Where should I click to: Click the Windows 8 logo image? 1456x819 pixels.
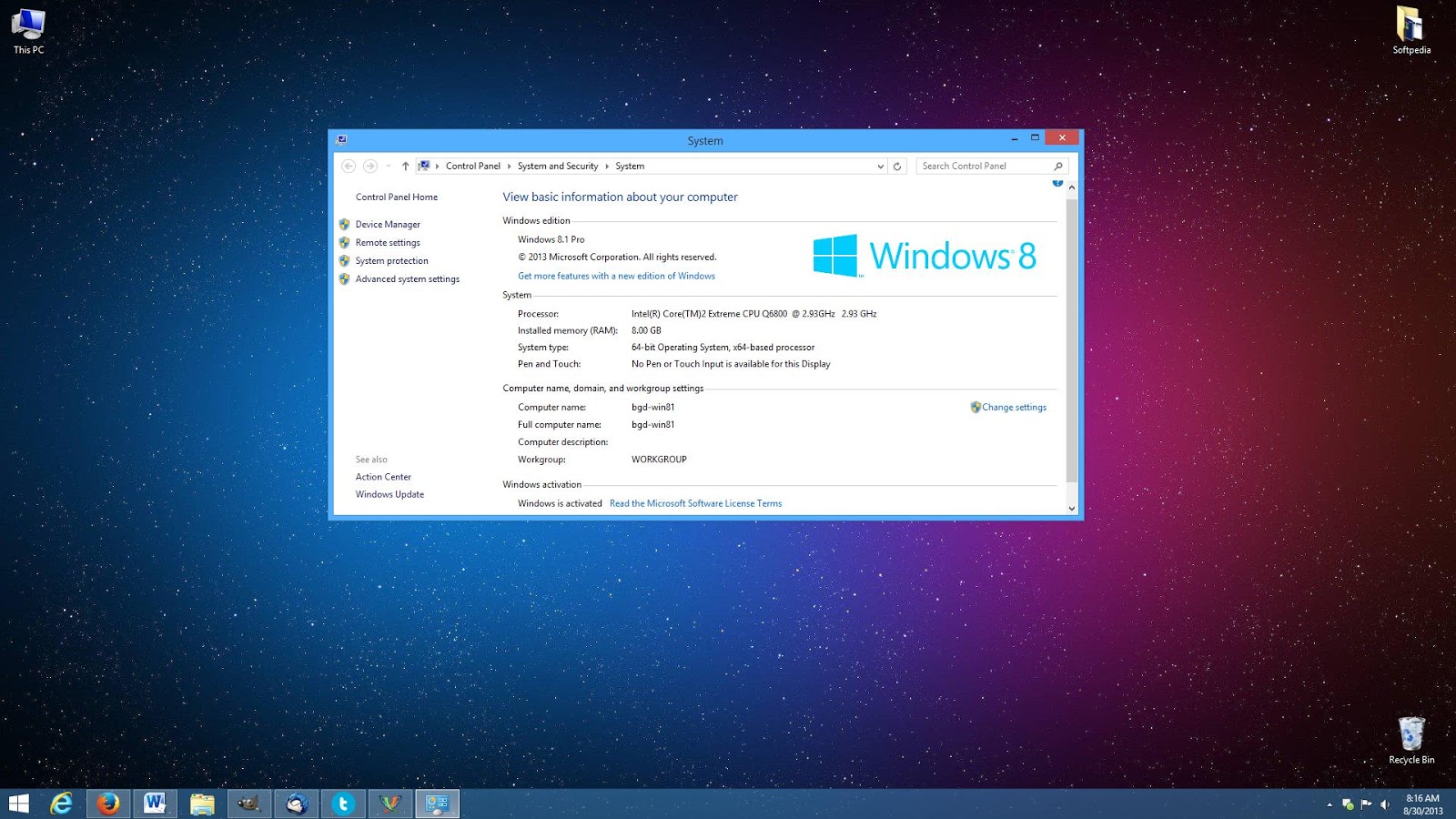pyautogui.click(x=925, y=256)
